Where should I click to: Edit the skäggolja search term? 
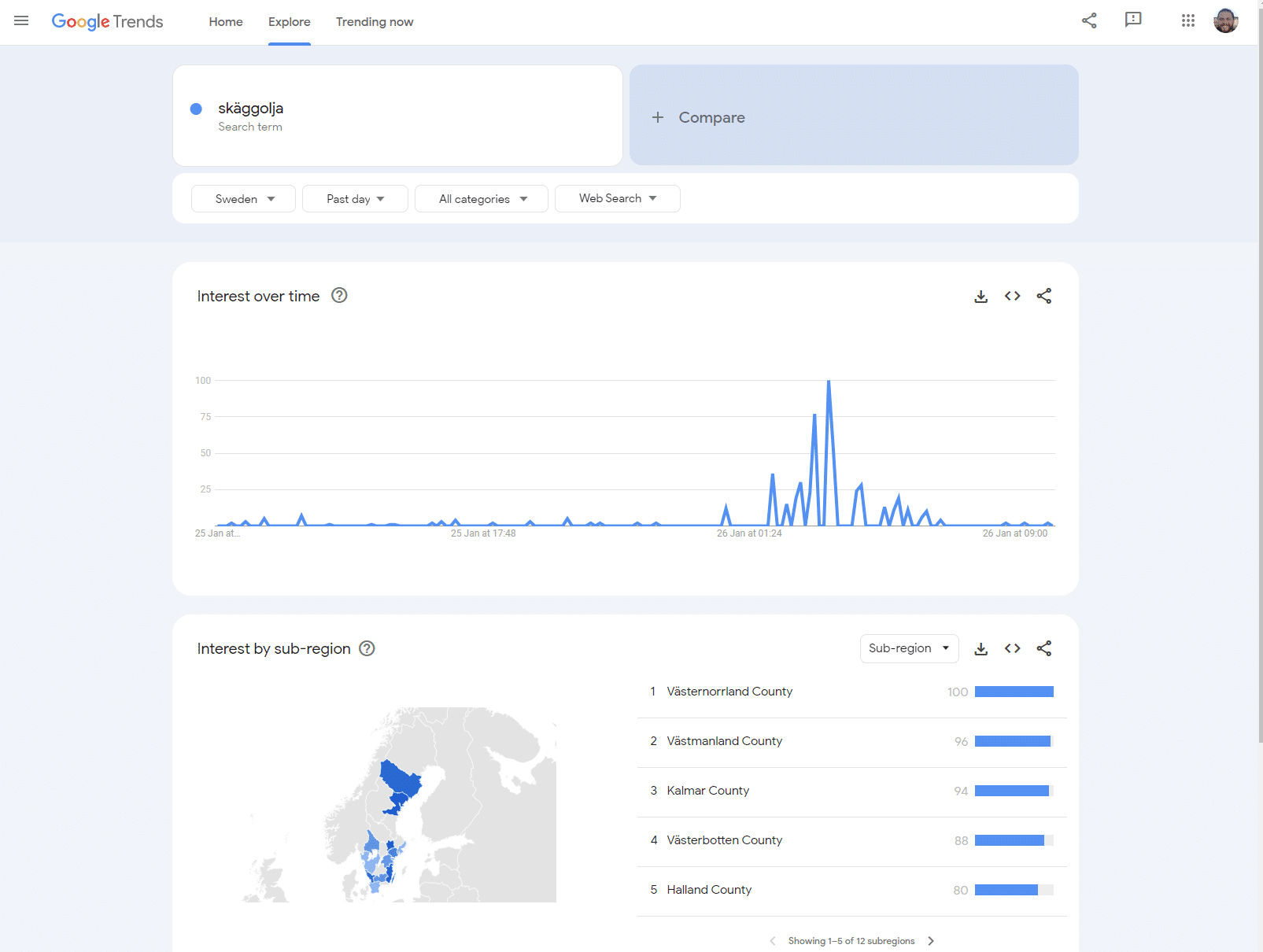coord(397,116)
